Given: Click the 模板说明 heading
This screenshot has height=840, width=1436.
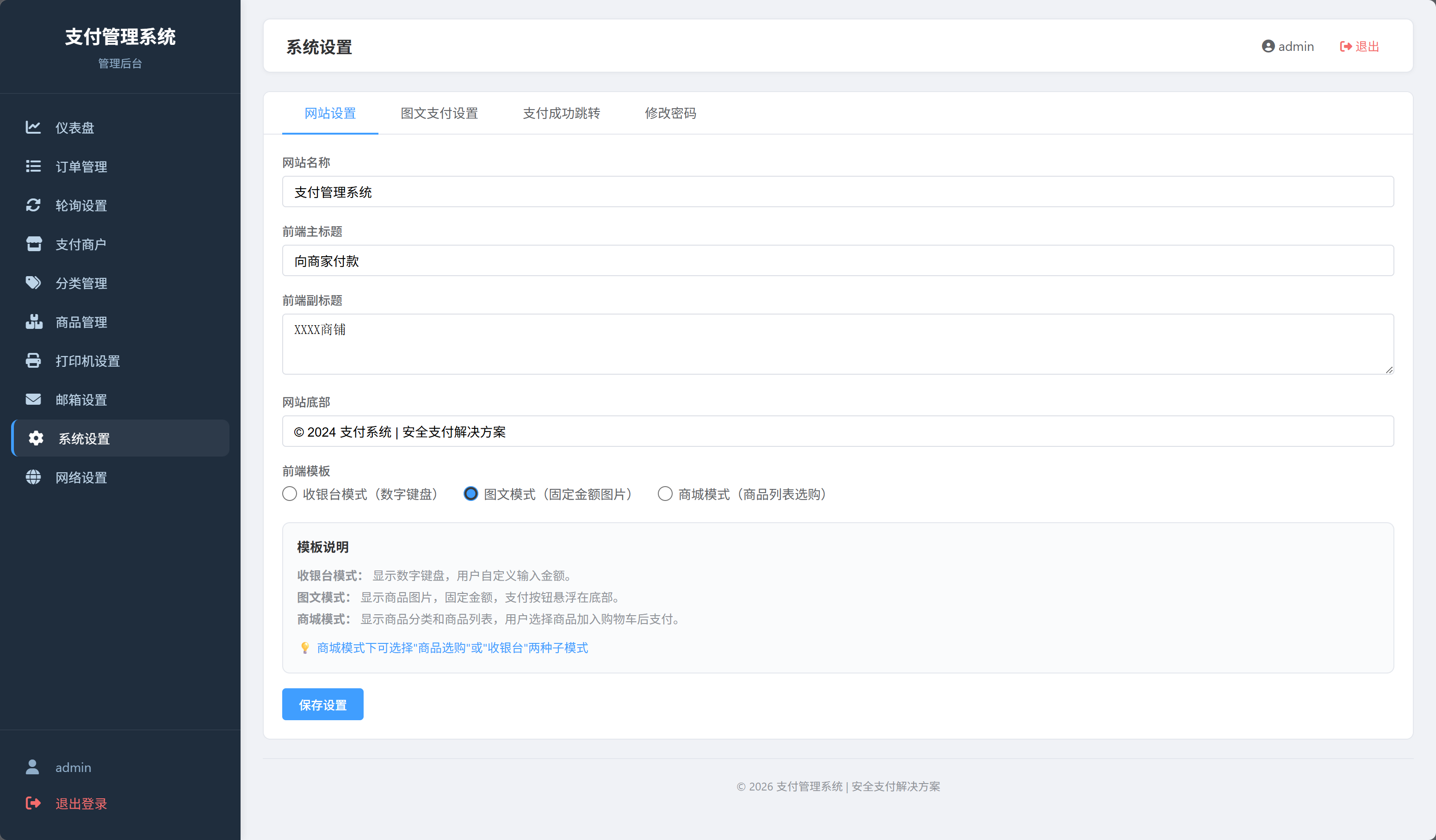Looking at the screenshot, I should pos(322,547).
